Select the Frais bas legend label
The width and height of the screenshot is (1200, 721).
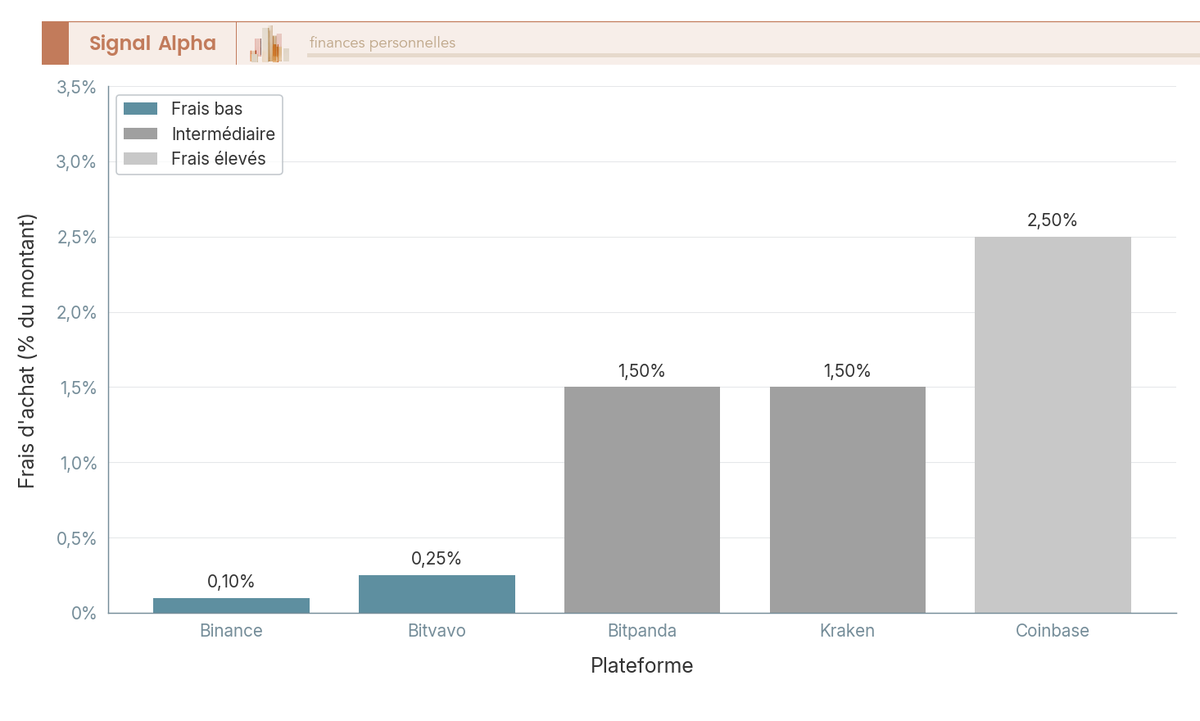[x=207, y=109]
